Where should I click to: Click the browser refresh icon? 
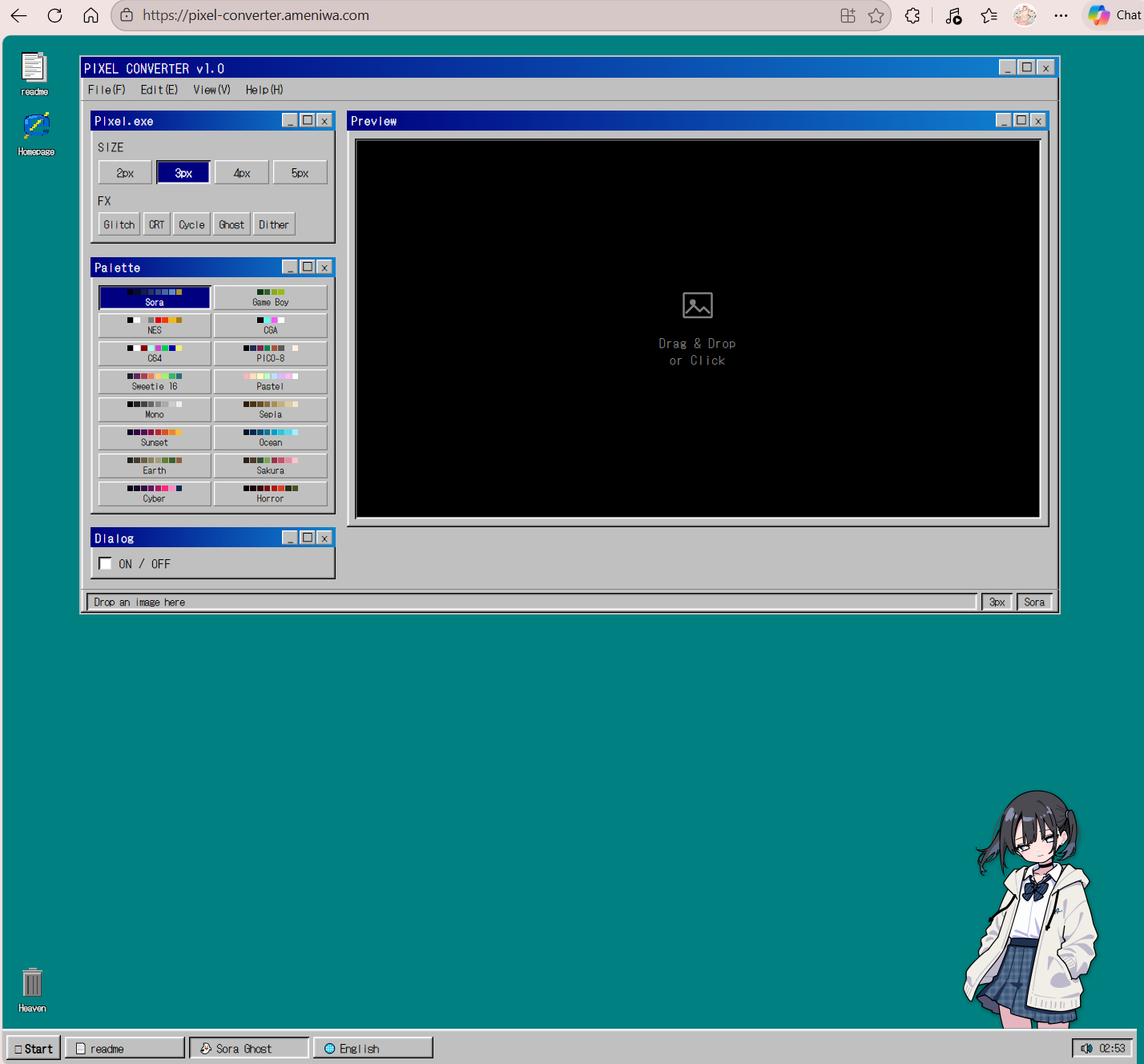point(54,15)
